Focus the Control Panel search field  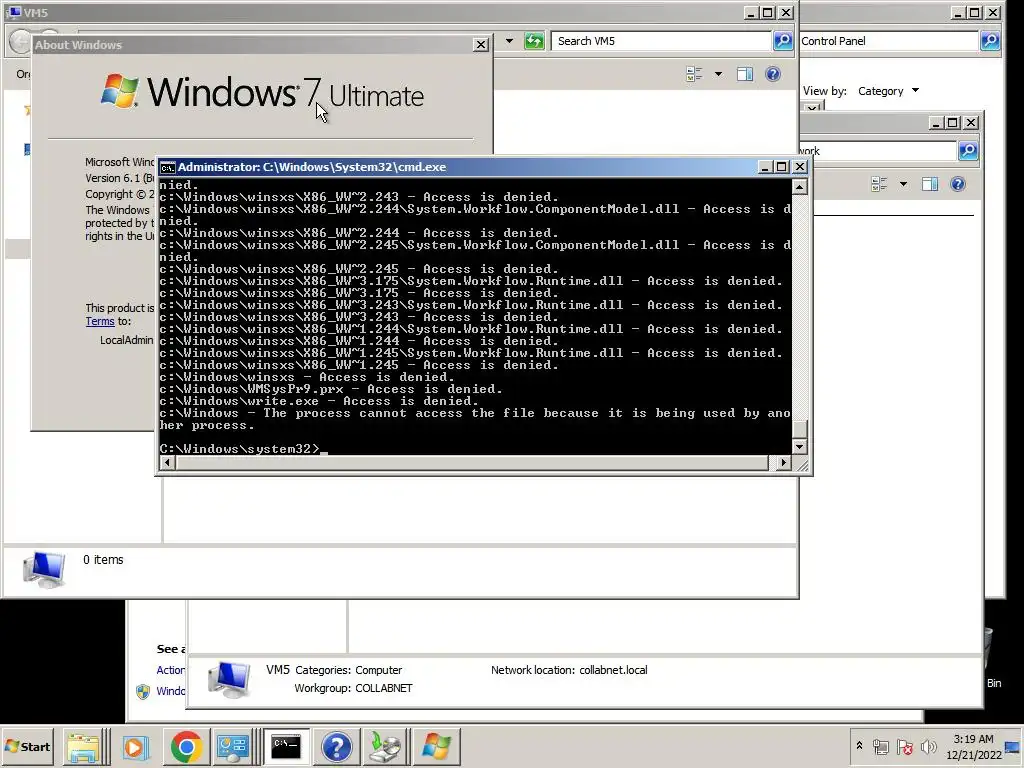coord(888,41)
